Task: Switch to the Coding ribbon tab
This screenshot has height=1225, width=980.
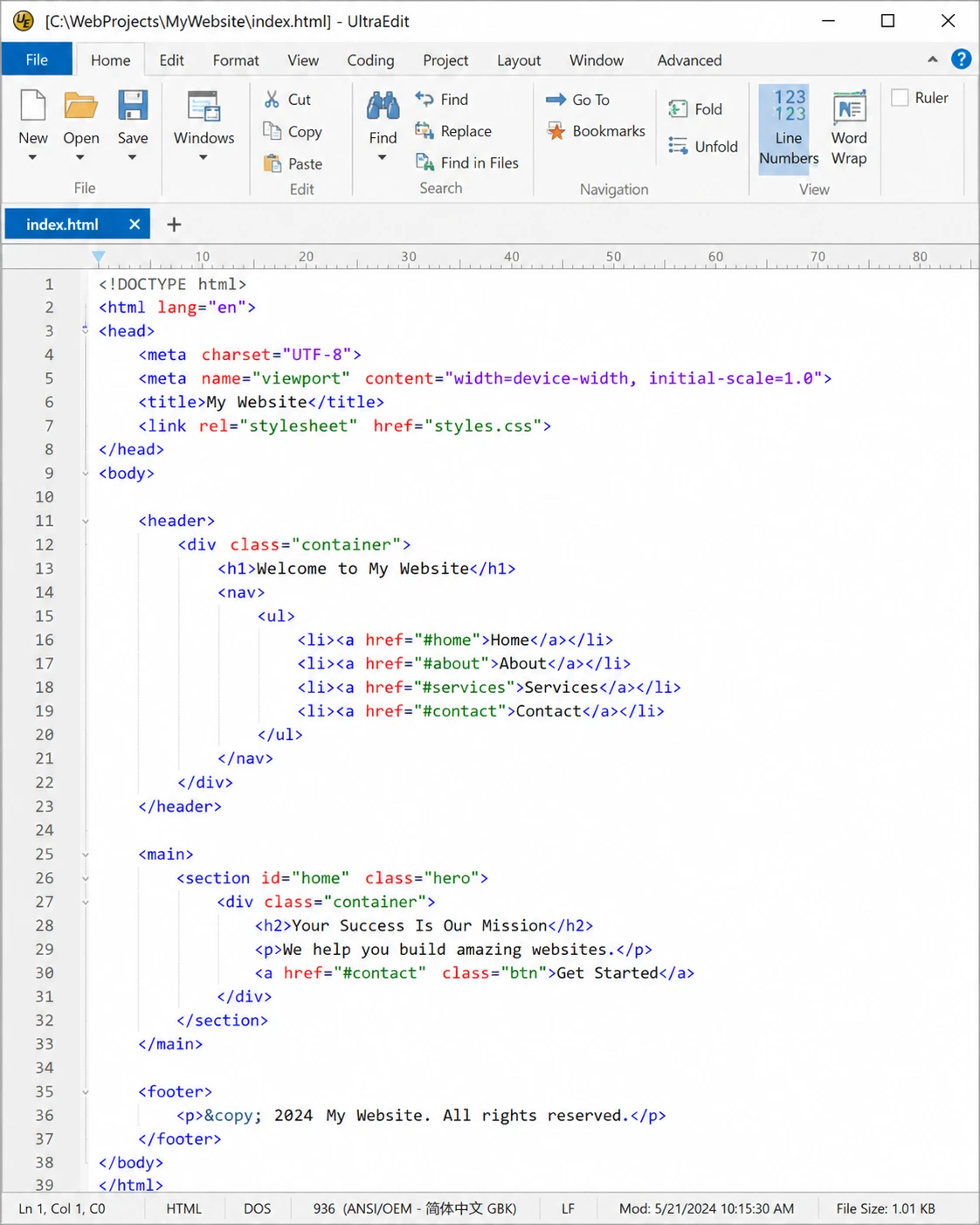Action: point(370,60)
